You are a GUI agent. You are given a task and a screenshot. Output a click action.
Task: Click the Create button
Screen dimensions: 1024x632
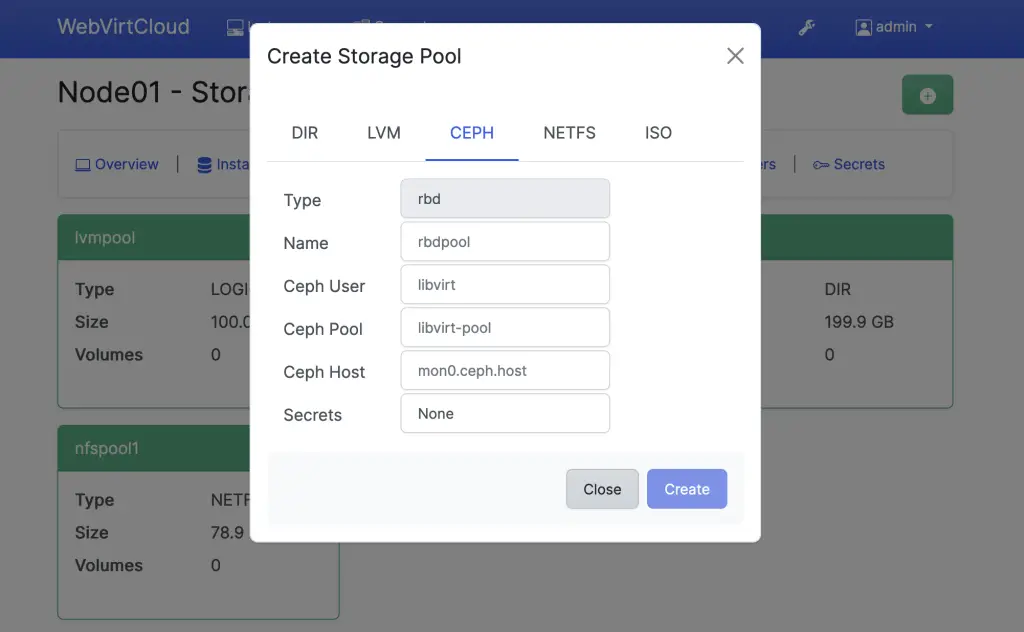click(687, 489)
